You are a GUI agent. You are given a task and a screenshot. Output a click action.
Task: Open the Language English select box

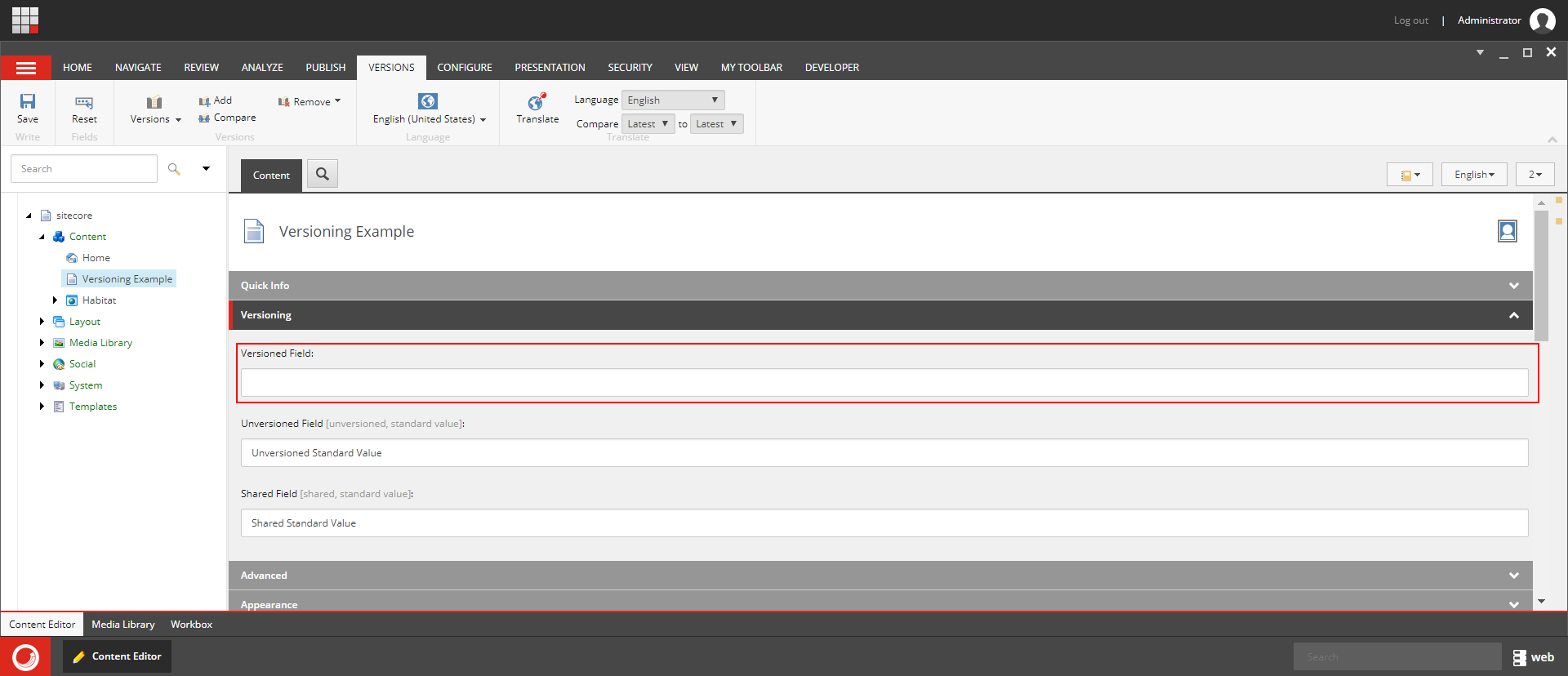[673, 100]
